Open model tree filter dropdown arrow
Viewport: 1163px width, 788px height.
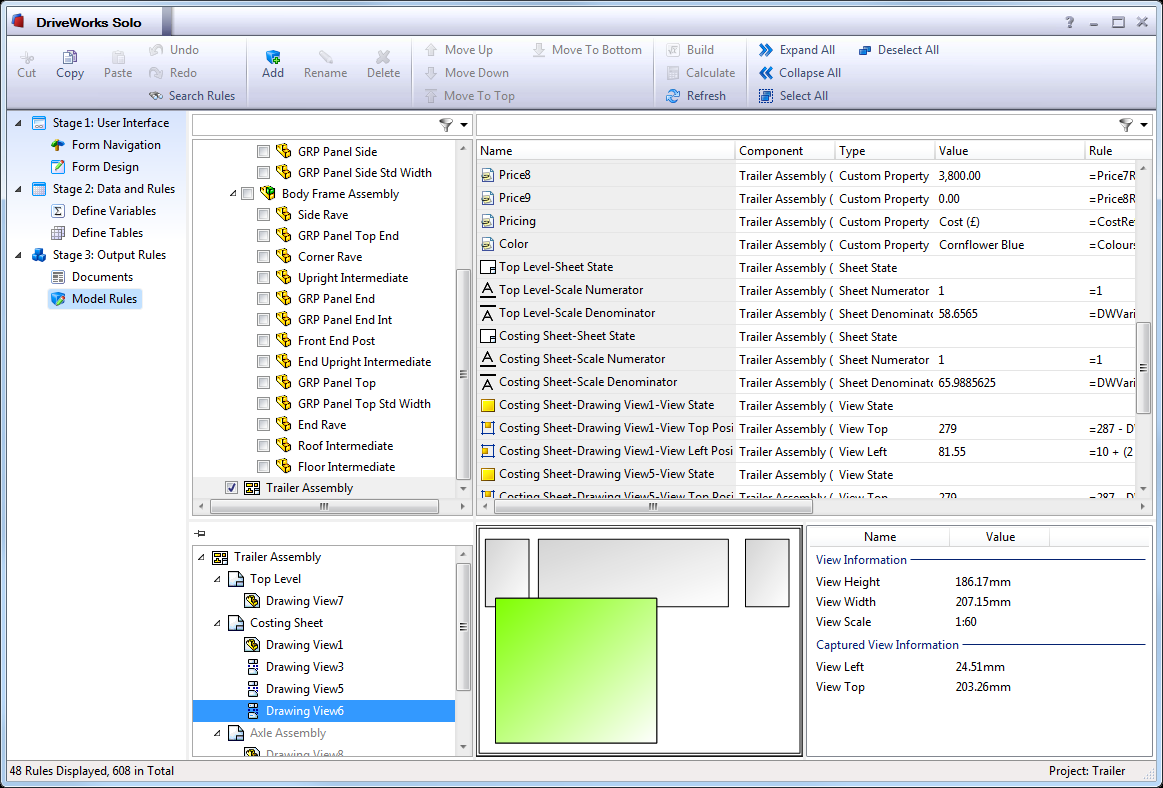(x=464, y=125)
